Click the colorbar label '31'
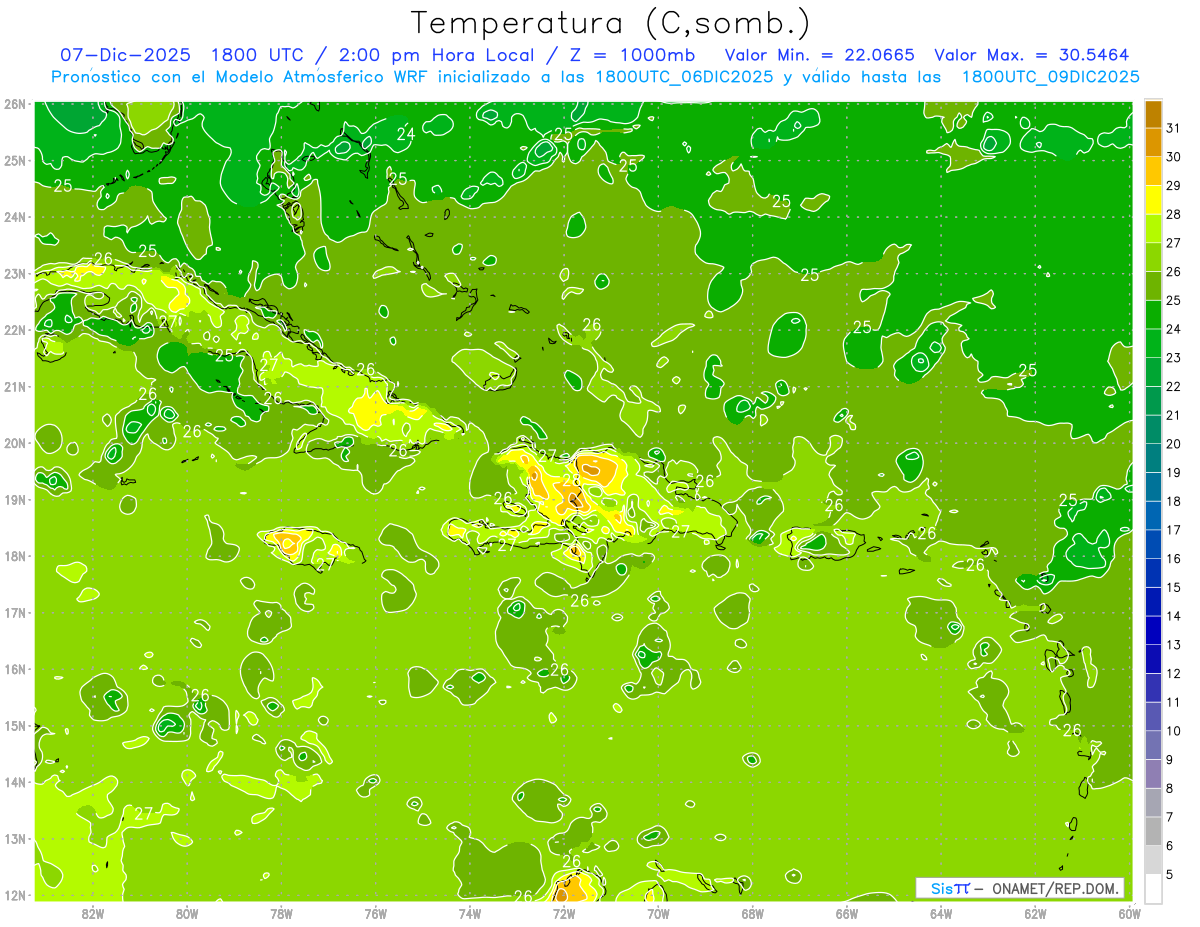 [x=1173, y=129]
